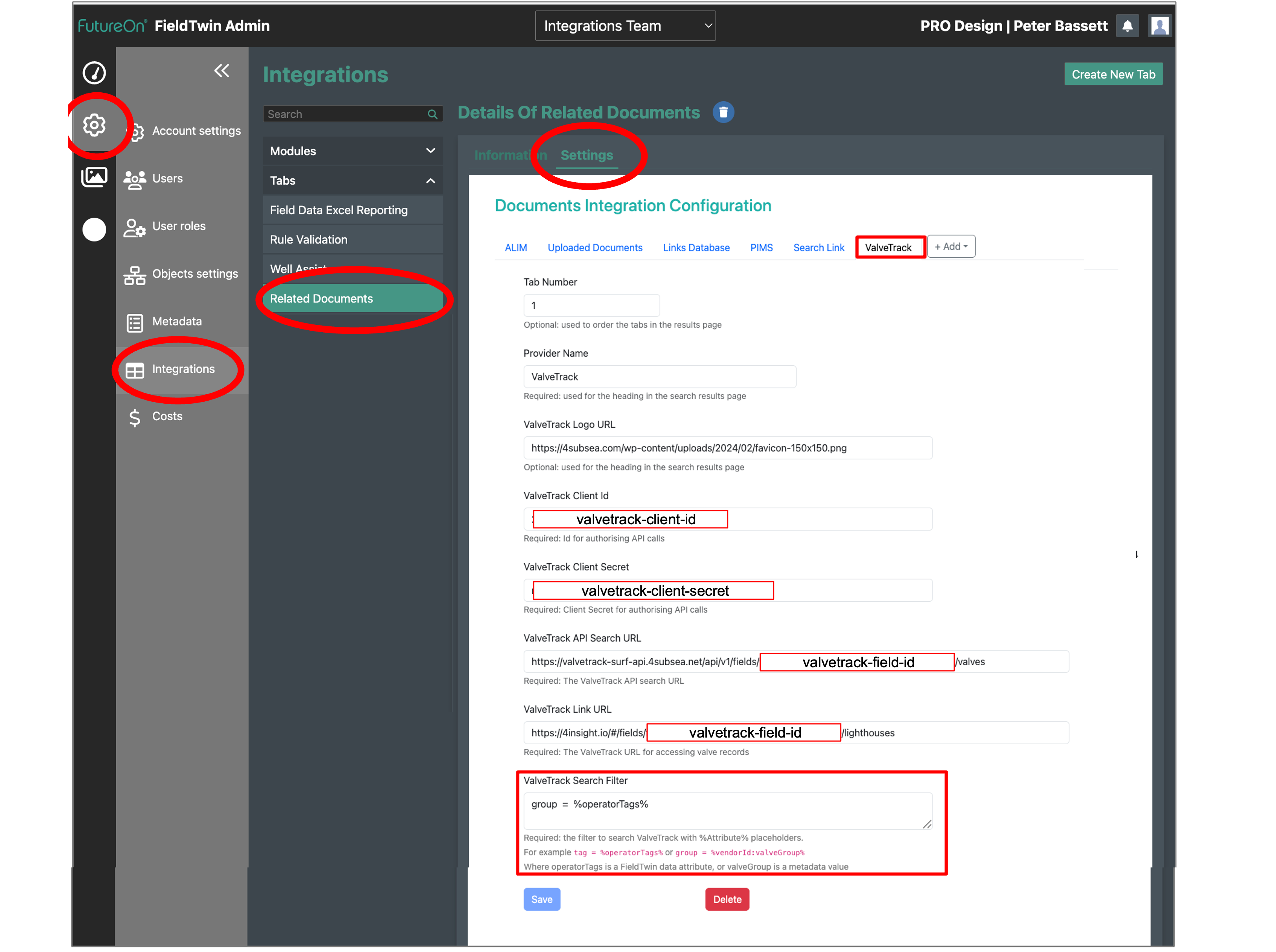Open User roles in sidebar
Image resolution: width=1276 pixels, height=952 pixels.
[x=179, y=227]
